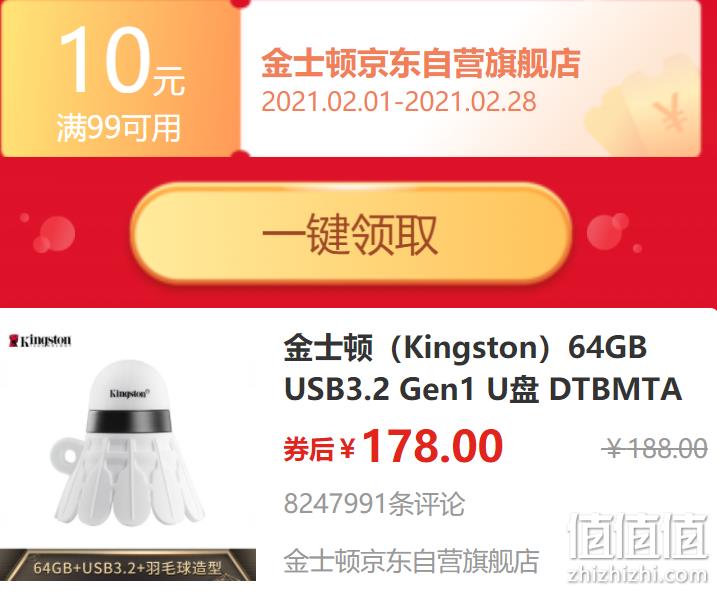Screen dimensions: 717x592
Task: Click the 64GB+USB3.2+羽毛球造型 product banner
Action: click(128, 565)
